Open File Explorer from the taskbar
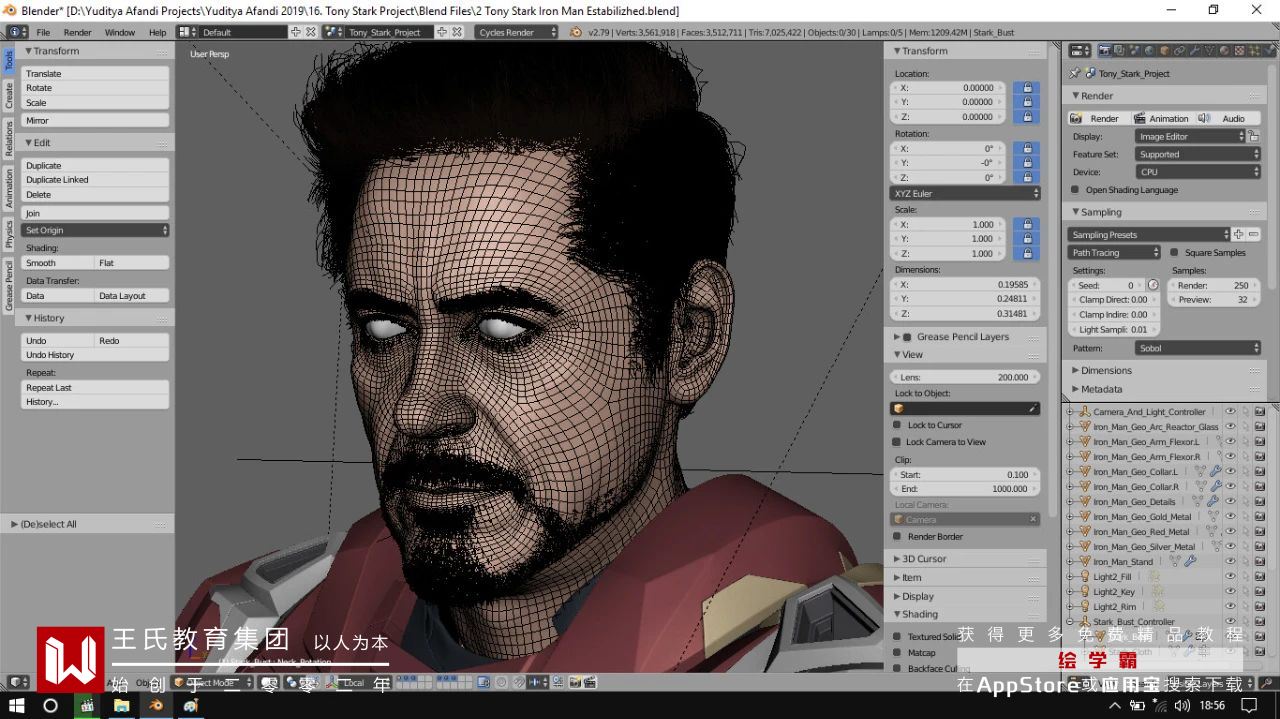The height and width of the screenshot is (719, 1280). 121,705
